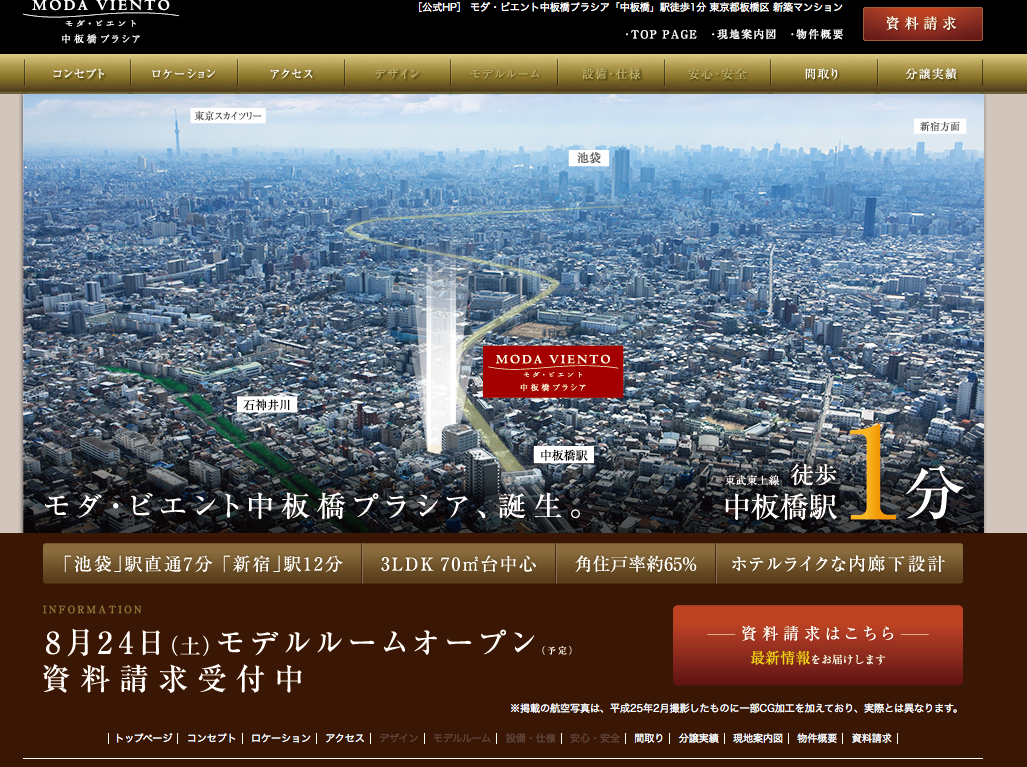Click the MODA VIENTO logo in the header

click(100, 22)
